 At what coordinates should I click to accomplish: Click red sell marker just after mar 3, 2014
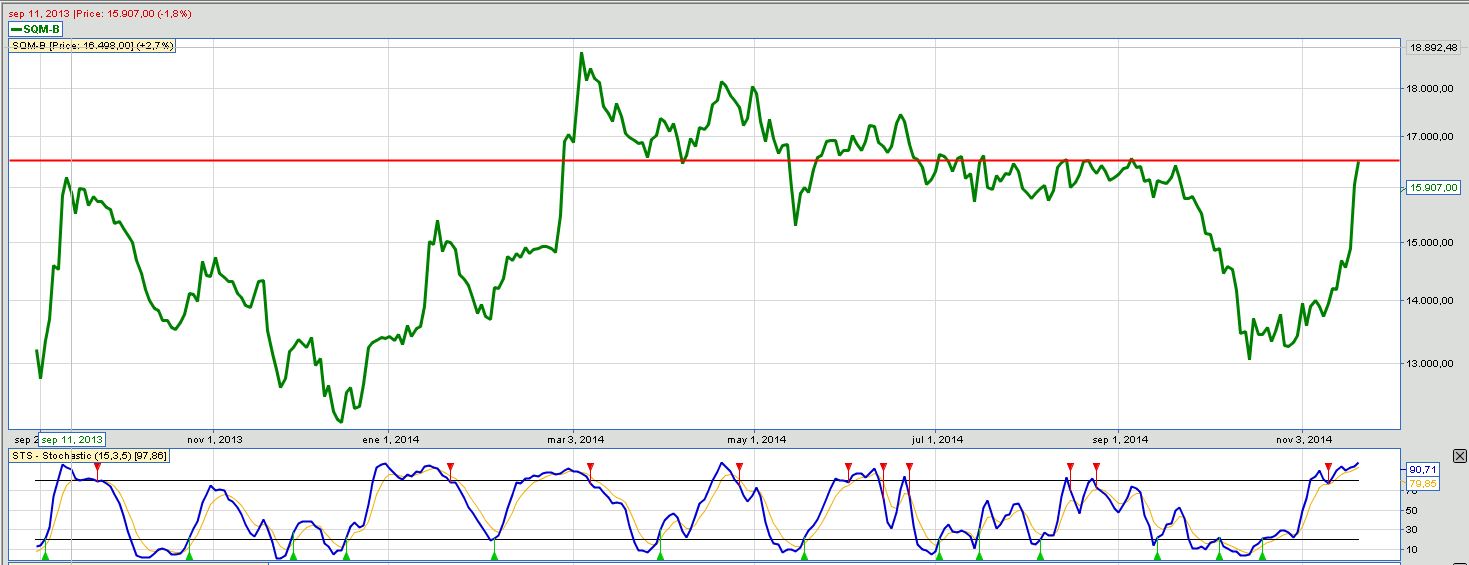tap(591, 467)
